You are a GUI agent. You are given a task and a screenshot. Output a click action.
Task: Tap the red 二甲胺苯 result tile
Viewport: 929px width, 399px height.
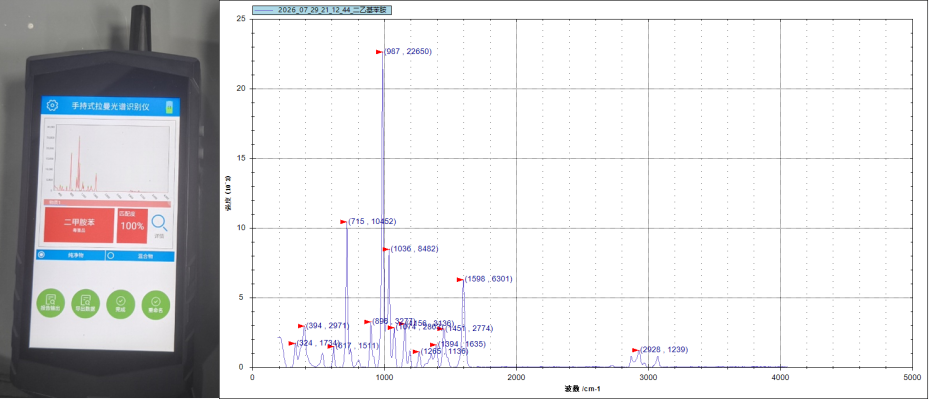(79, 225)
